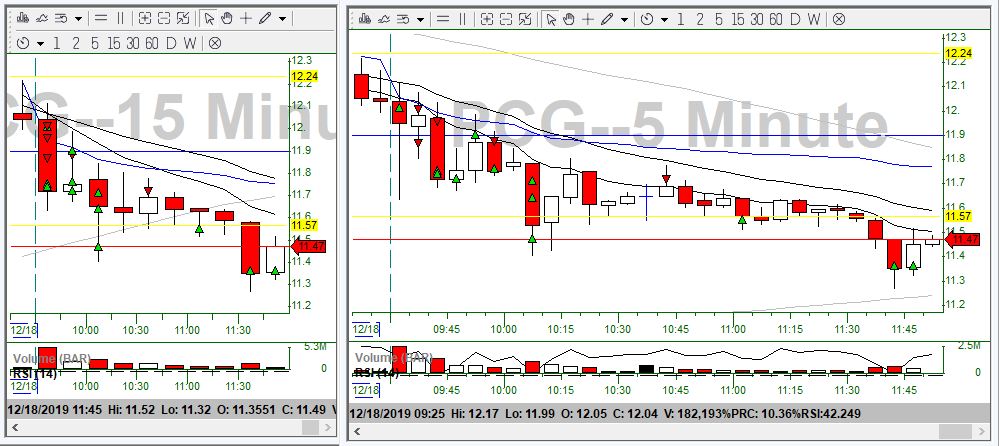Open the studies list dropdown arrow in the 15-minute chart
Screen dimensions: 999x446
(78, 18)
